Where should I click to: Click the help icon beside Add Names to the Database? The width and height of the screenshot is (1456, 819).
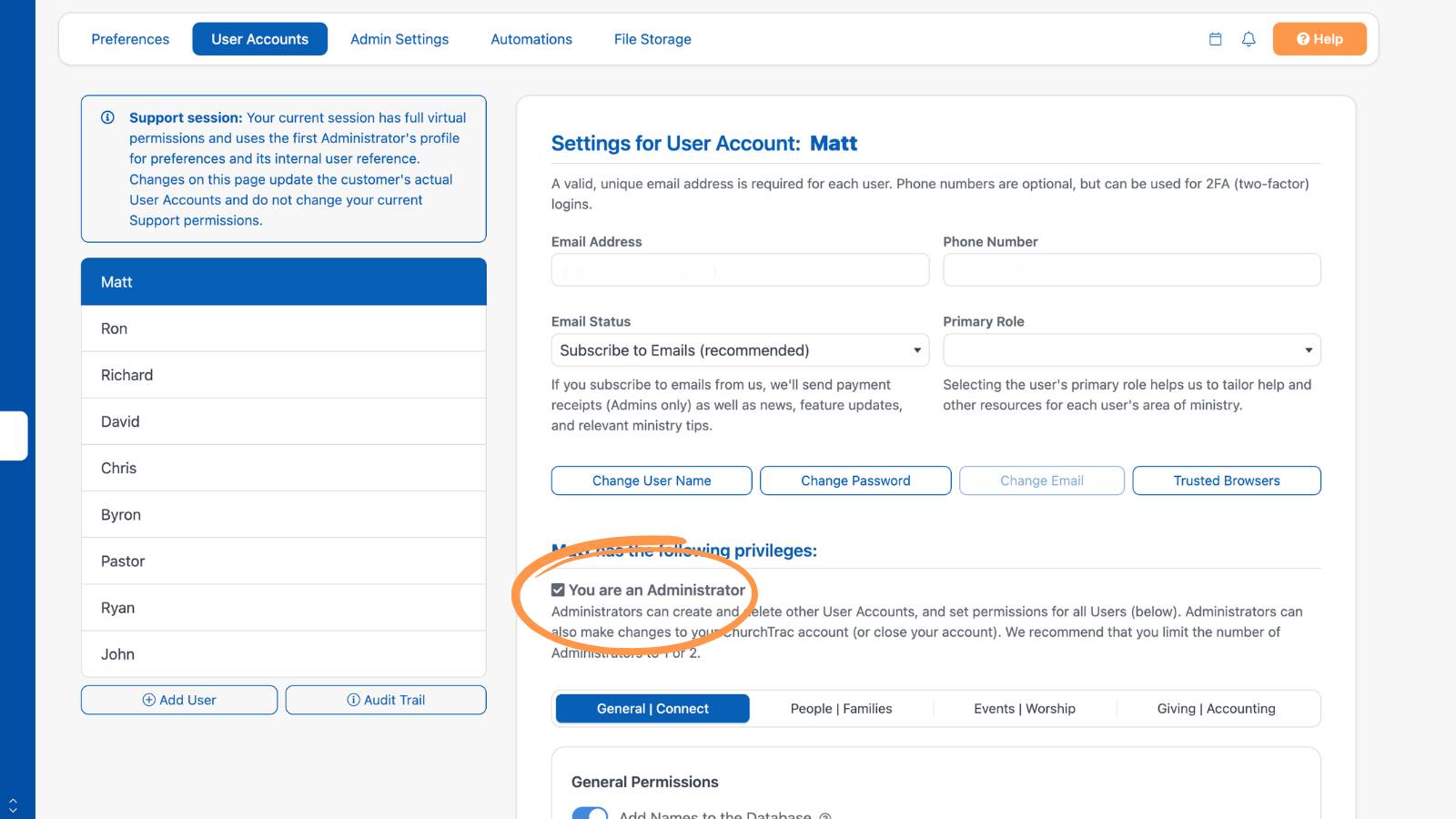pyautogui.click(x=825, y=815)
